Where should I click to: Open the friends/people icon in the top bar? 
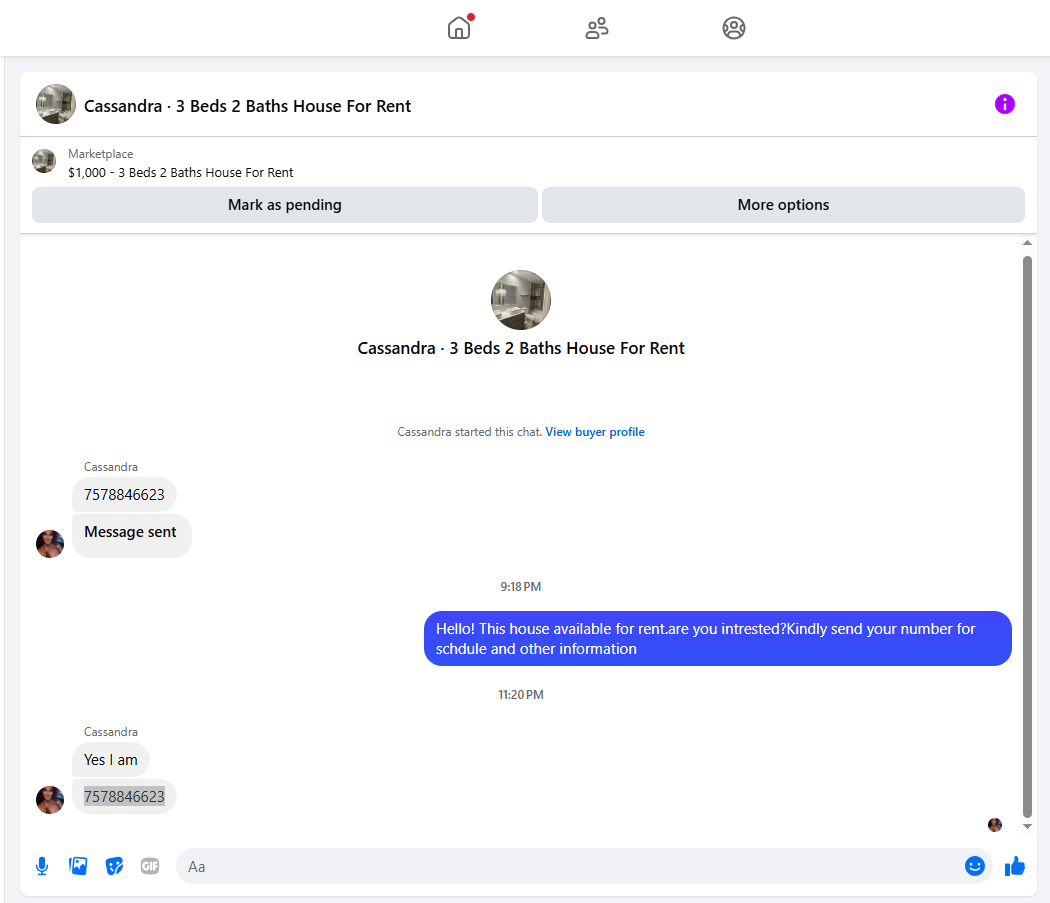(x=597, y=28)
